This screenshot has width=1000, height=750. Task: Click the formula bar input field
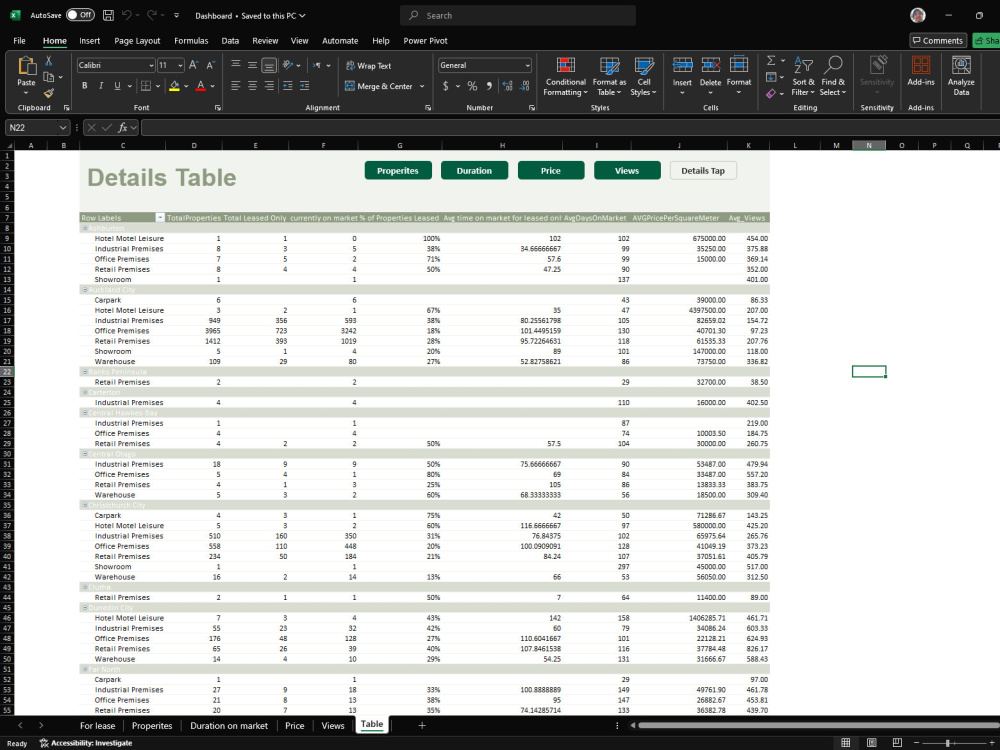pos(570,128)
